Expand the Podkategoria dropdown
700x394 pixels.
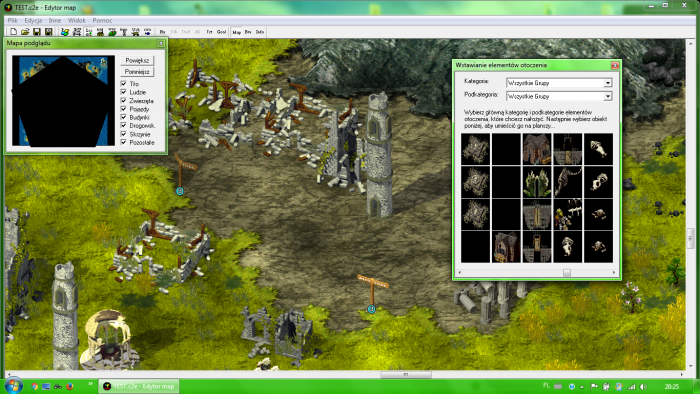coord(608,96)
